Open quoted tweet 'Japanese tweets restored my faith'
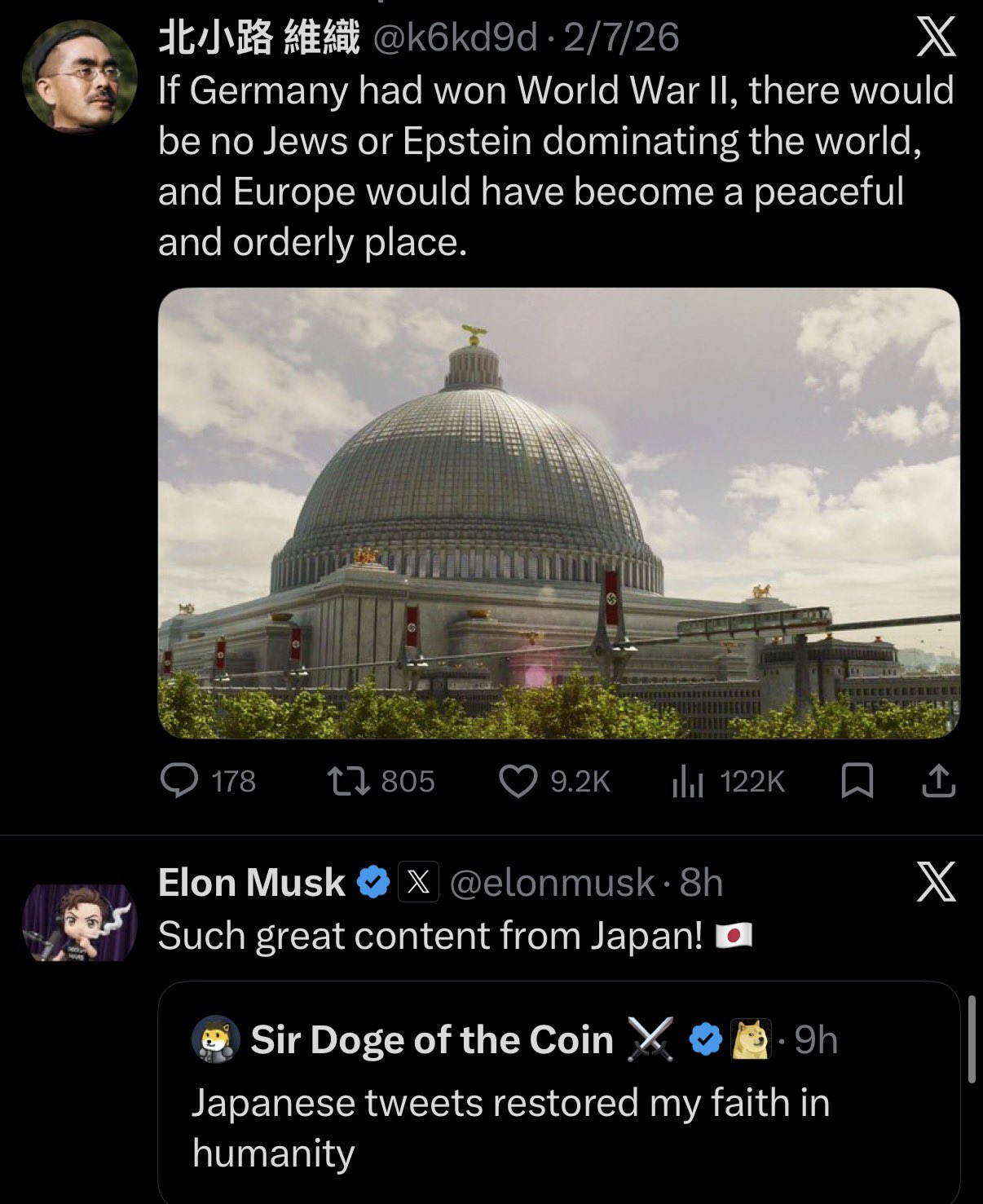Viewport: 983px width, 1204px height. [510, 1127]
